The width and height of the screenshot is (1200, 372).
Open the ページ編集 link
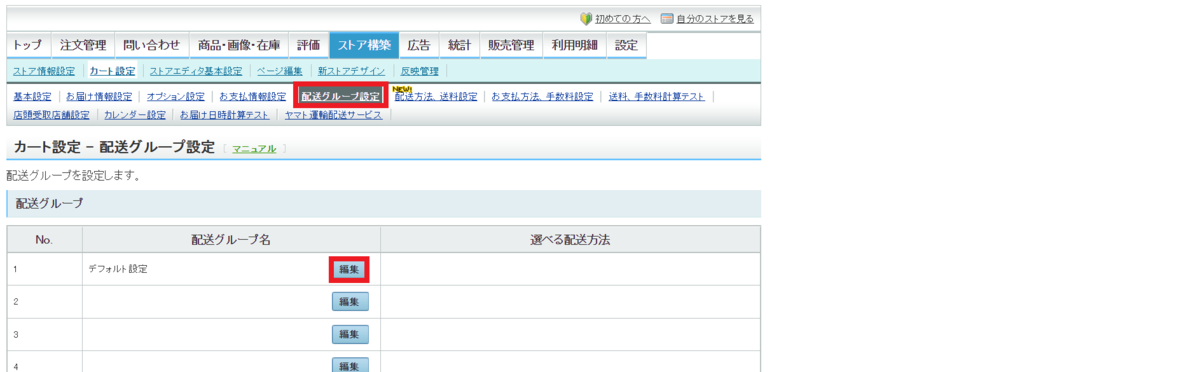[280, 71]
